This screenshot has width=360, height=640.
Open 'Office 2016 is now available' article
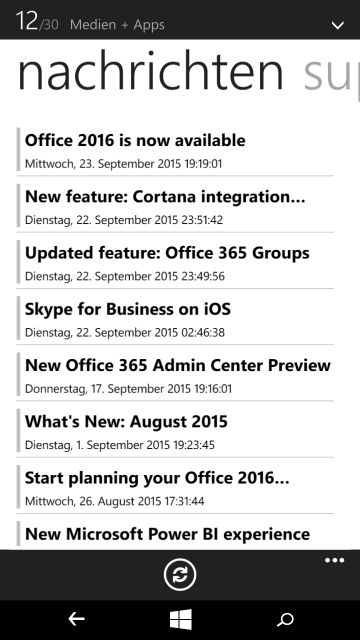coord(175,149)
